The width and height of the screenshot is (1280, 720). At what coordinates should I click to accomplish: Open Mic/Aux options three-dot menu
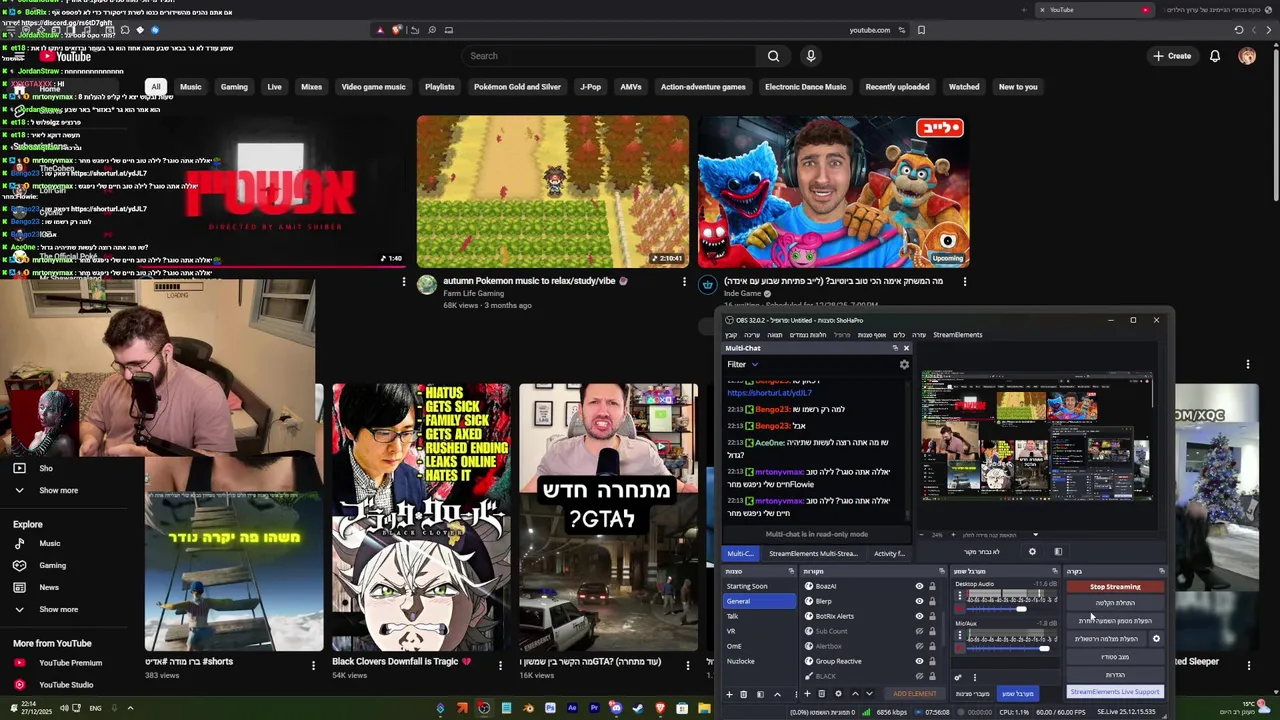tap(960, 635)
